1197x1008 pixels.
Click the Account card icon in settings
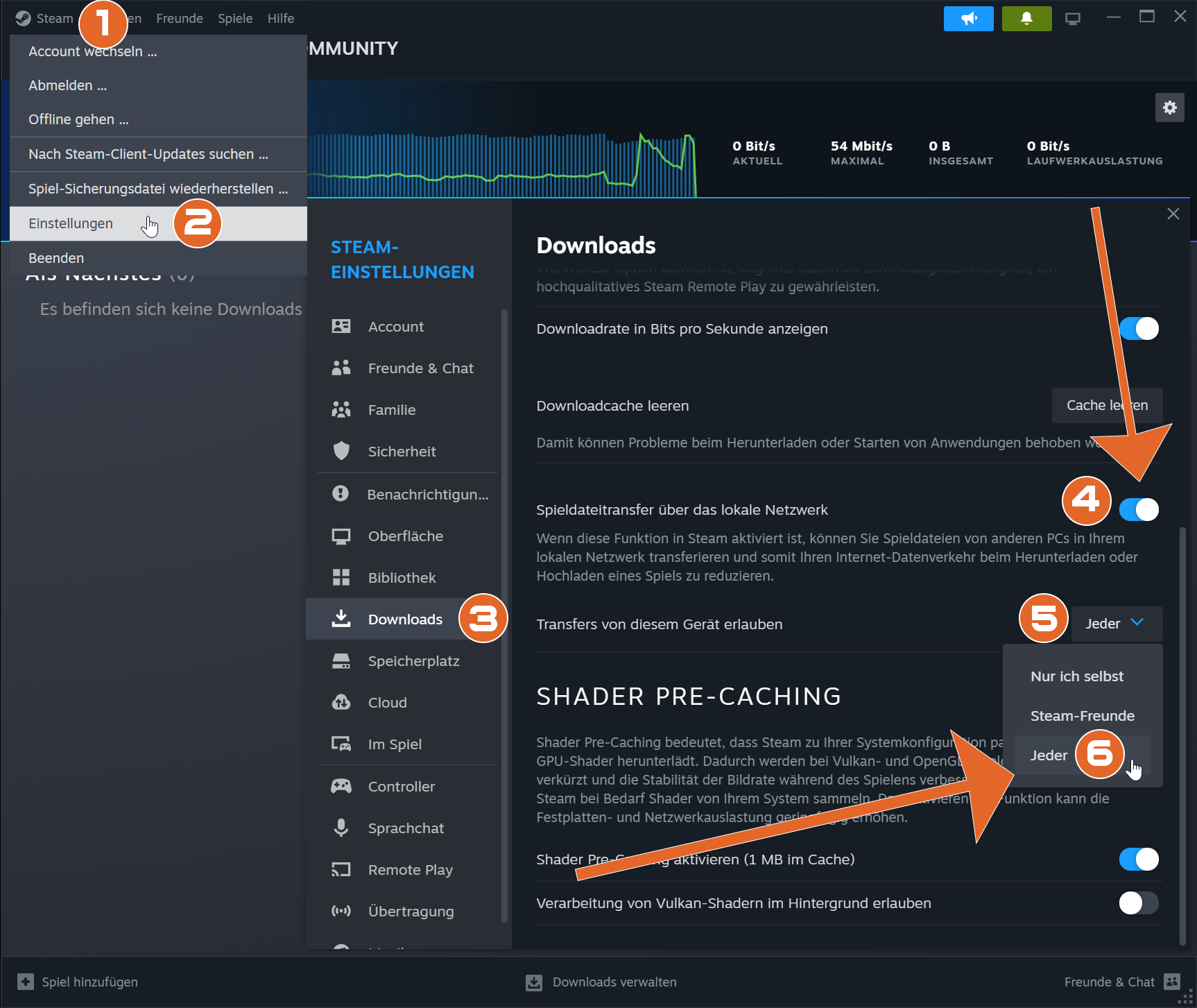click(341, 326)
